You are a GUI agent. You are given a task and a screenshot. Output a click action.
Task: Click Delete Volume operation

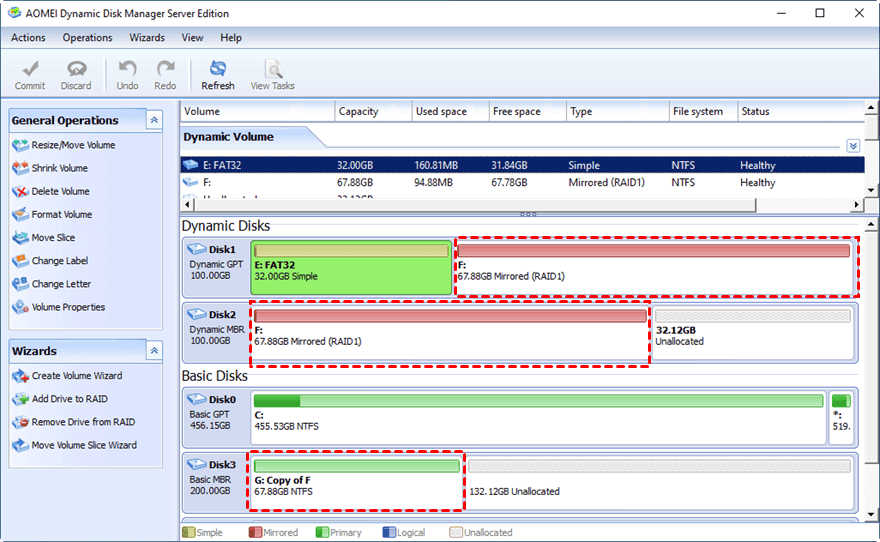click(60, 191)
